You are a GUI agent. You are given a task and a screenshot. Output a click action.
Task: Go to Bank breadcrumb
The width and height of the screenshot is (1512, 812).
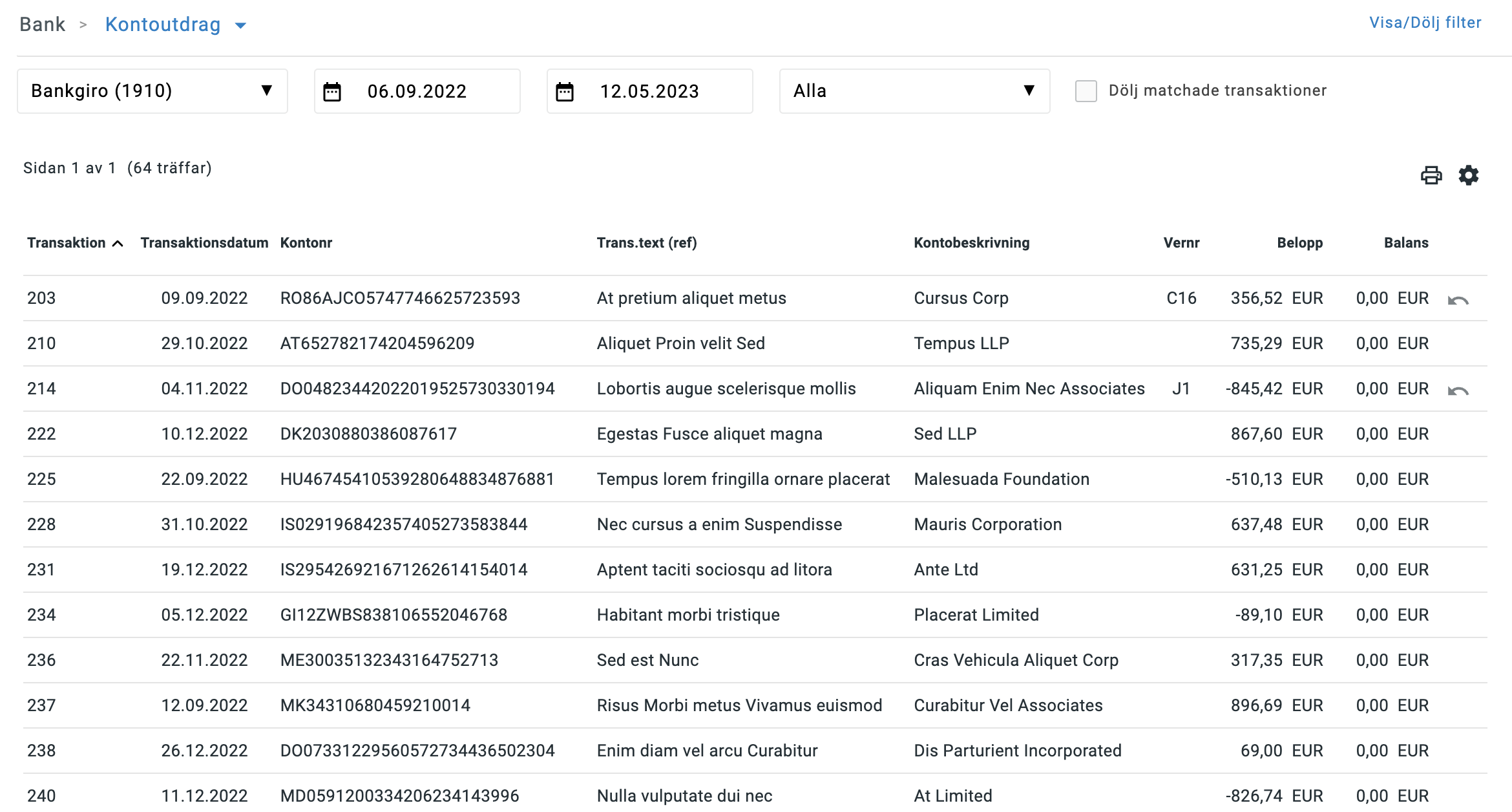coord(42,25)
